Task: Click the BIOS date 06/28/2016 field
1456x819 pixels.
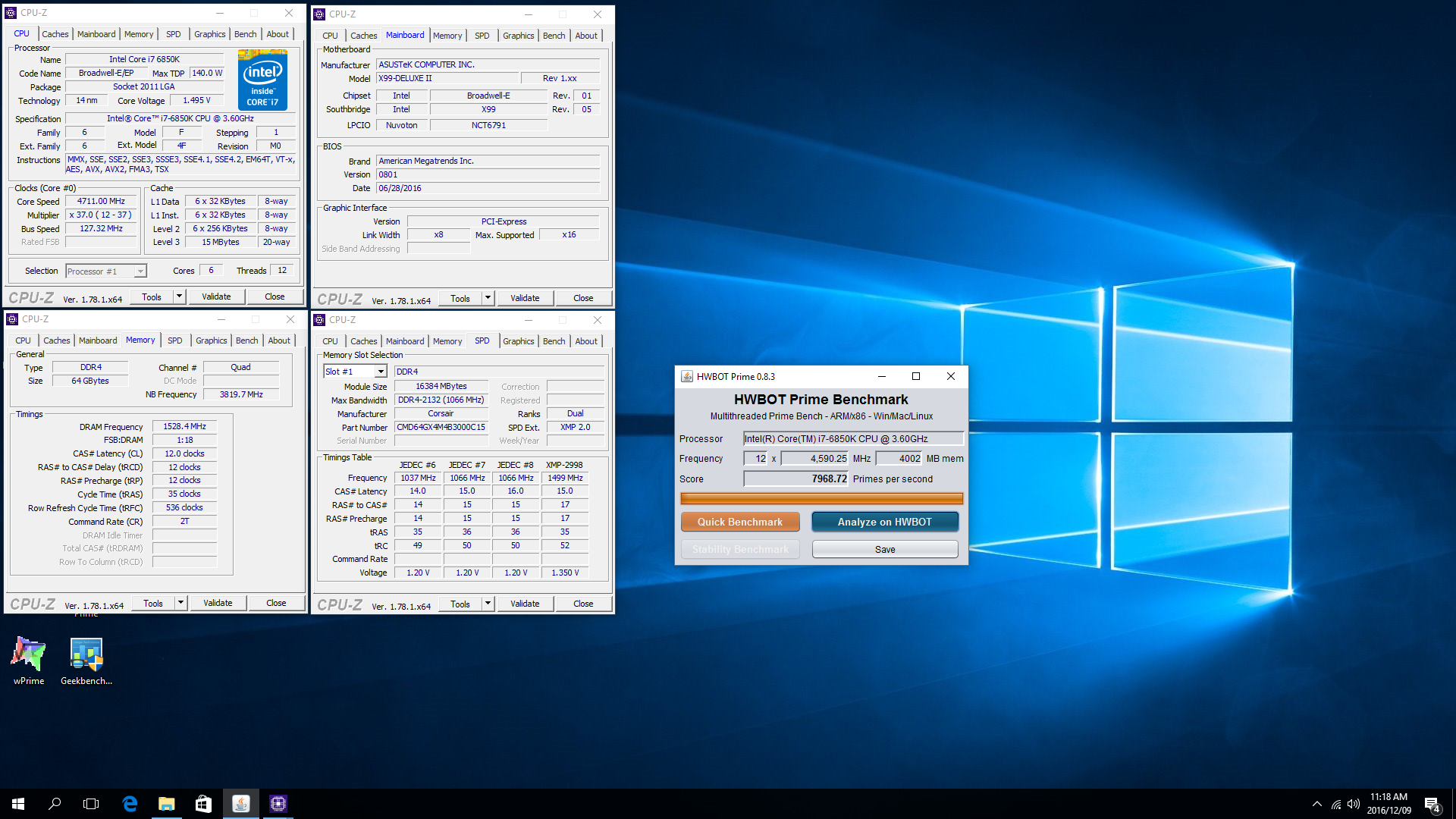Action: pyautogui.click(x=488, y=188)
